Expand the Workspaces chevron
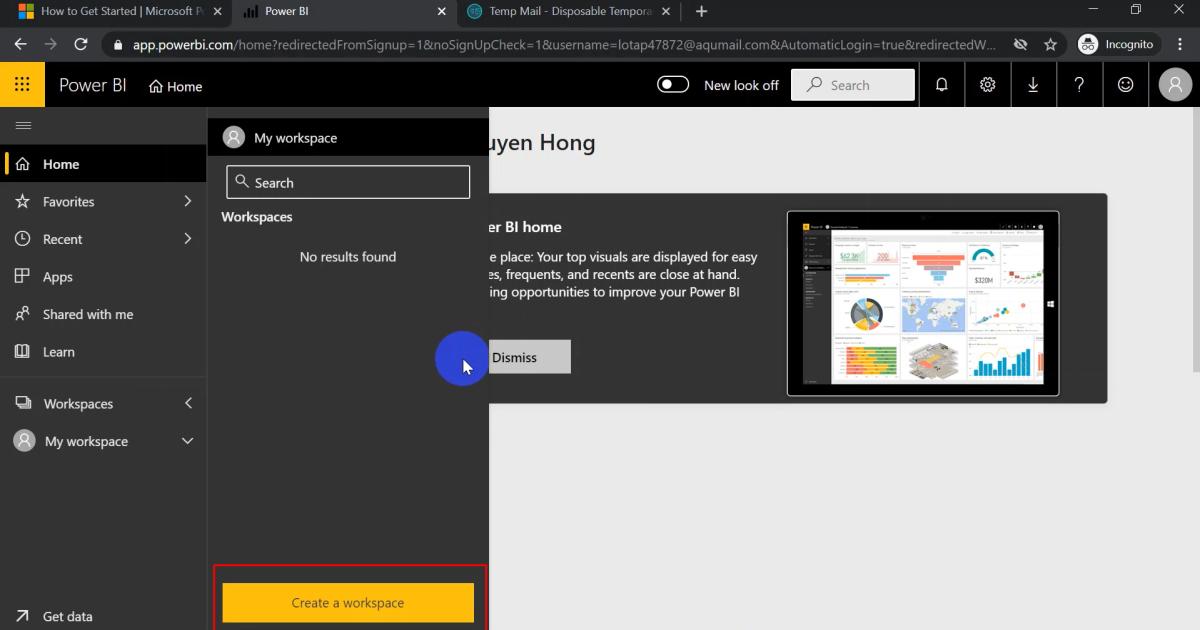 (187, 403)
